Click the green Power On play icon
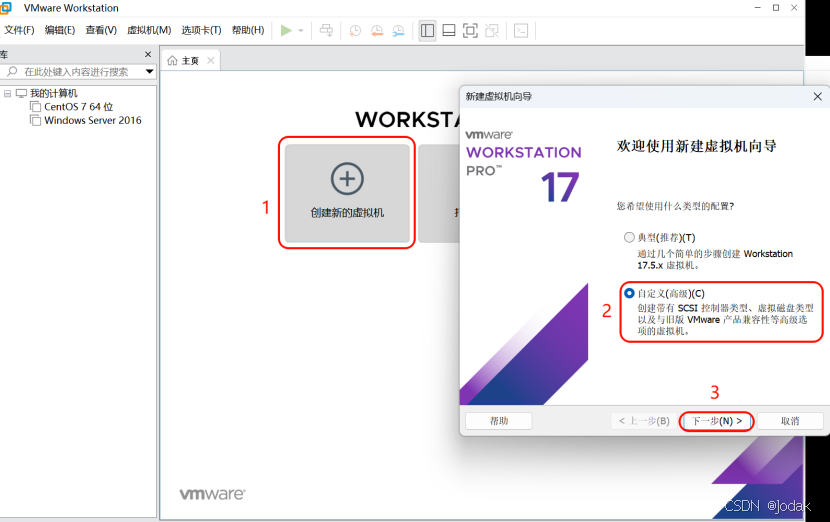This screenshot has height=522, width=830. click(x=286, y=31)
